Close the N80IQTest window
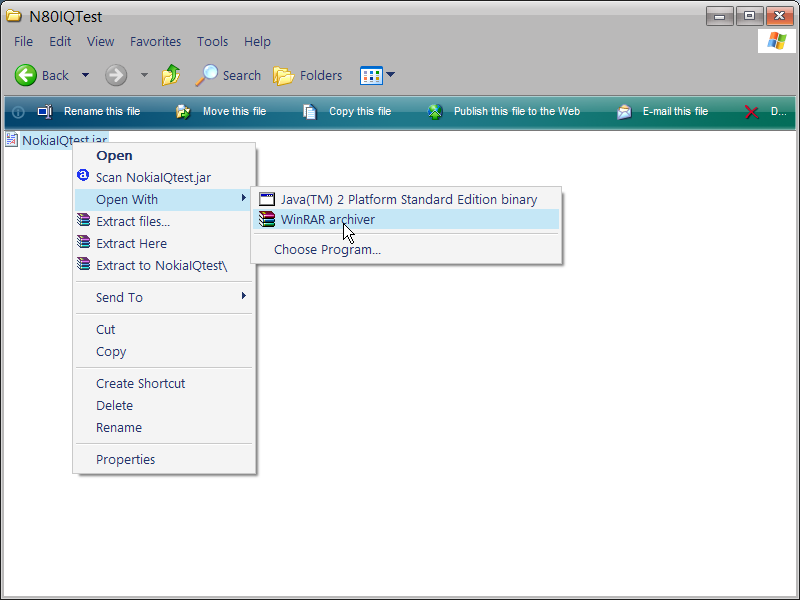Screen dimensions: 800x600 tap(780, 16)
